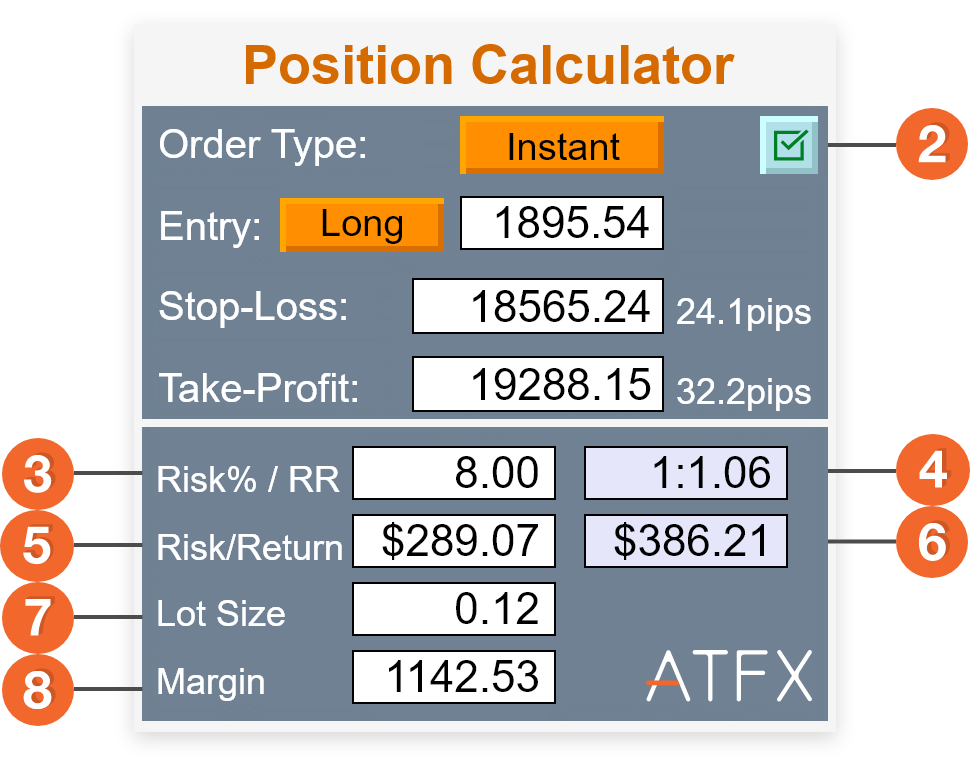970x768 pixels.
Task: Toggle the Instant order type button
Action: 562,145
